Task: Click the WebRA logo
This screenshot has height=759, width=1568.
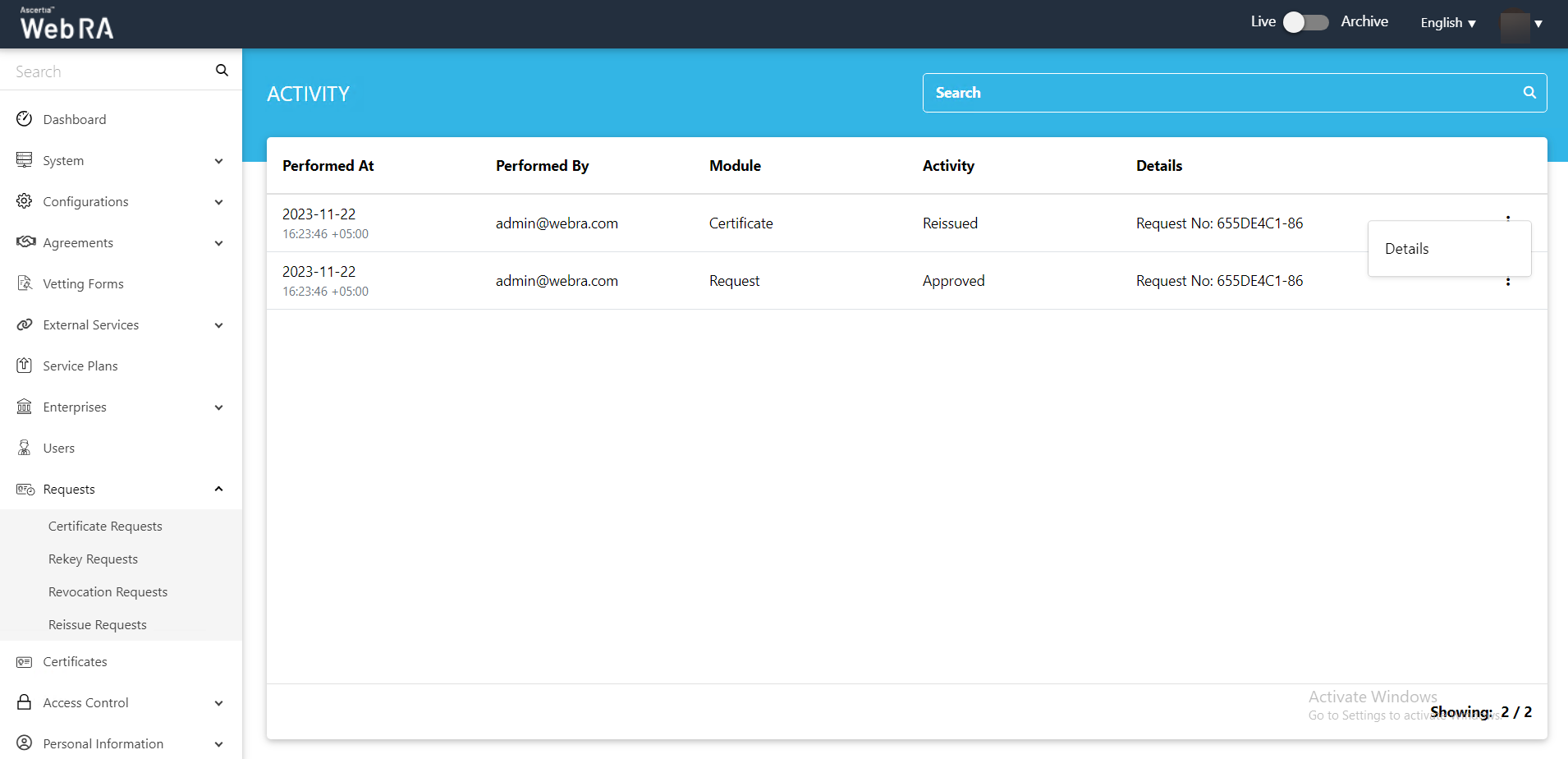Action: pyautogui.click(x=67, y=25)
